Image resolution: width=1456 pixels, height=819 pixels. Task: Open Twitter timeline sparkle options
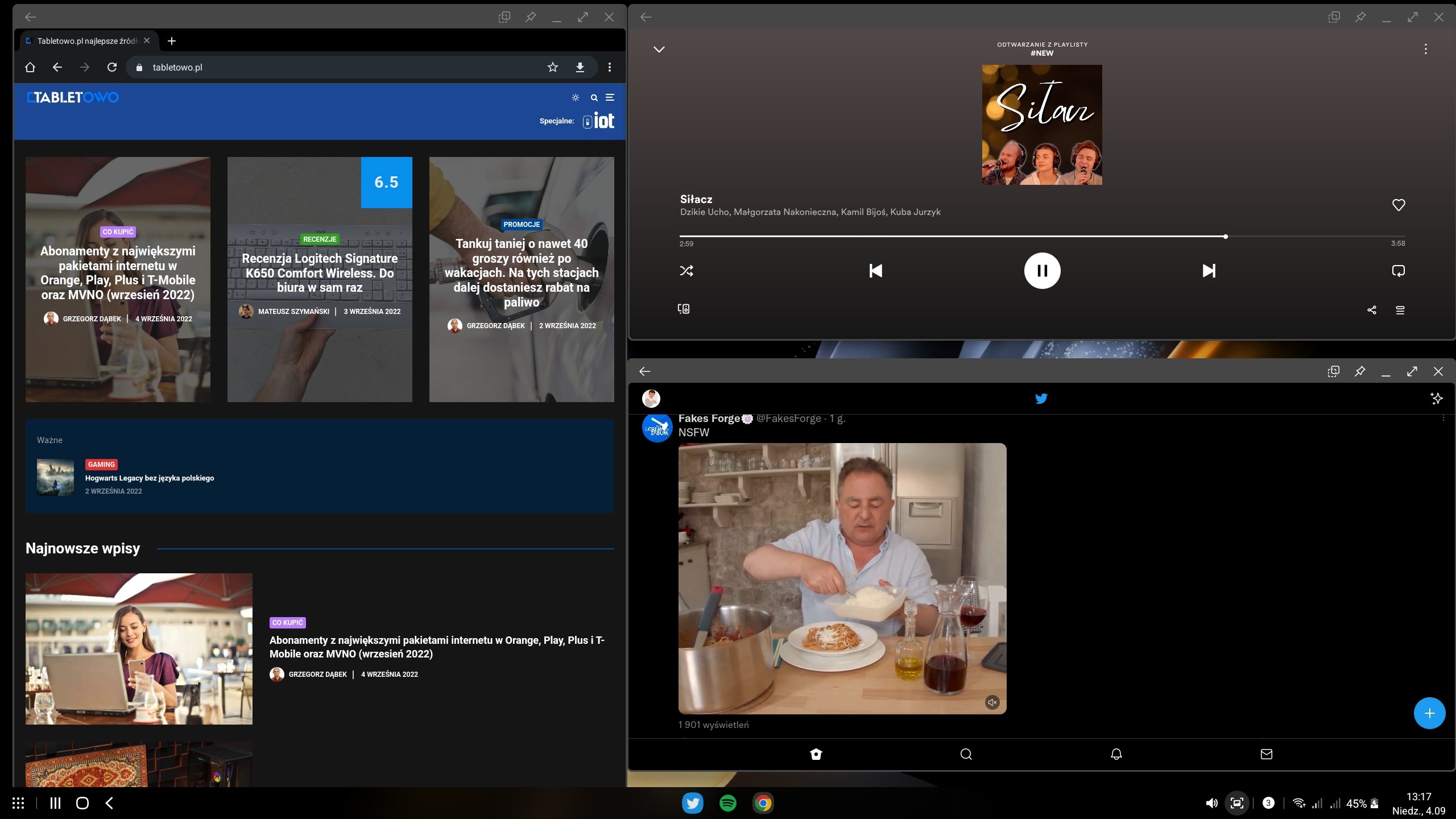coord(1437,398)
